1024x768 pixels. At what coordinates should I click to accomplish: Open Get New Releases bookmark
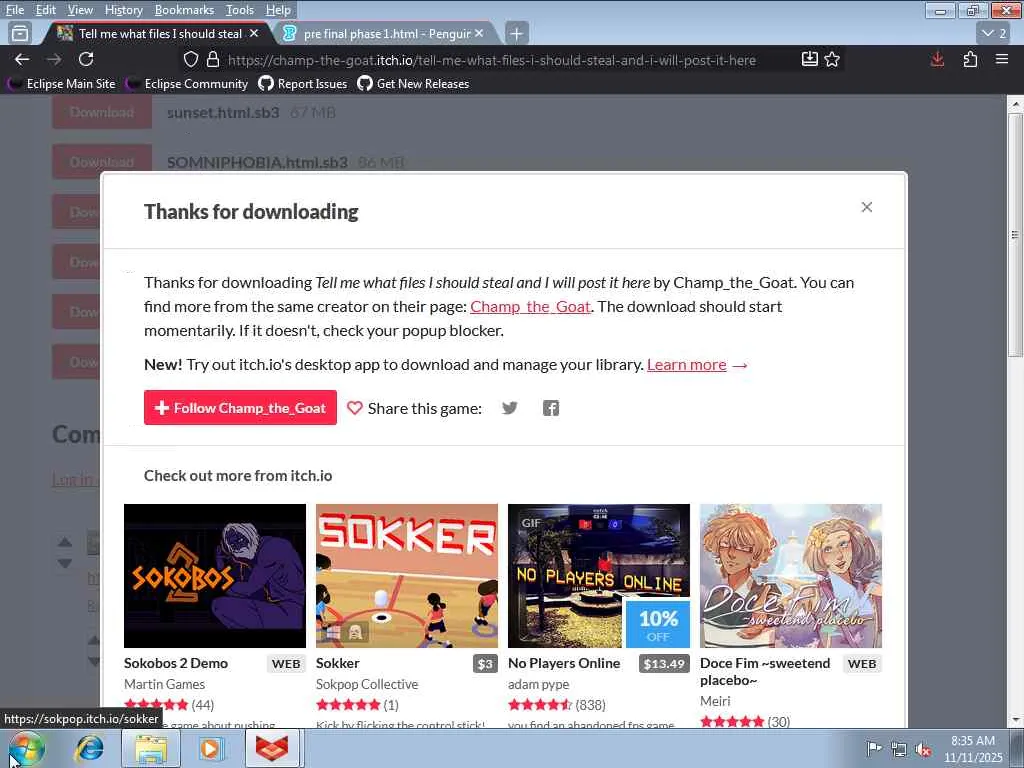click(x=413, y=84)
